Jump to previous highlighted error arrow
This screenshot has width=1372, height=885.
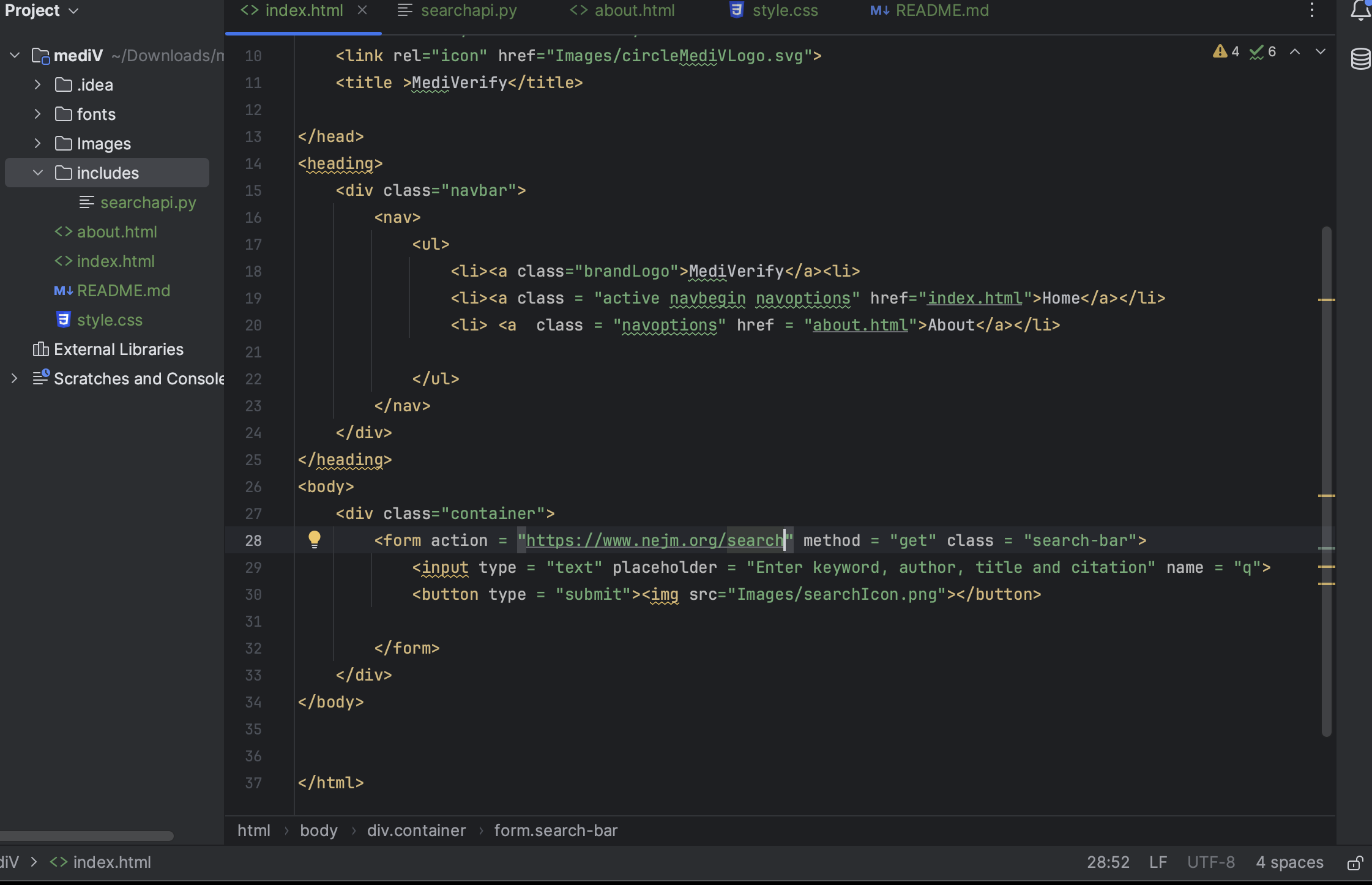tap(1295, 52)
